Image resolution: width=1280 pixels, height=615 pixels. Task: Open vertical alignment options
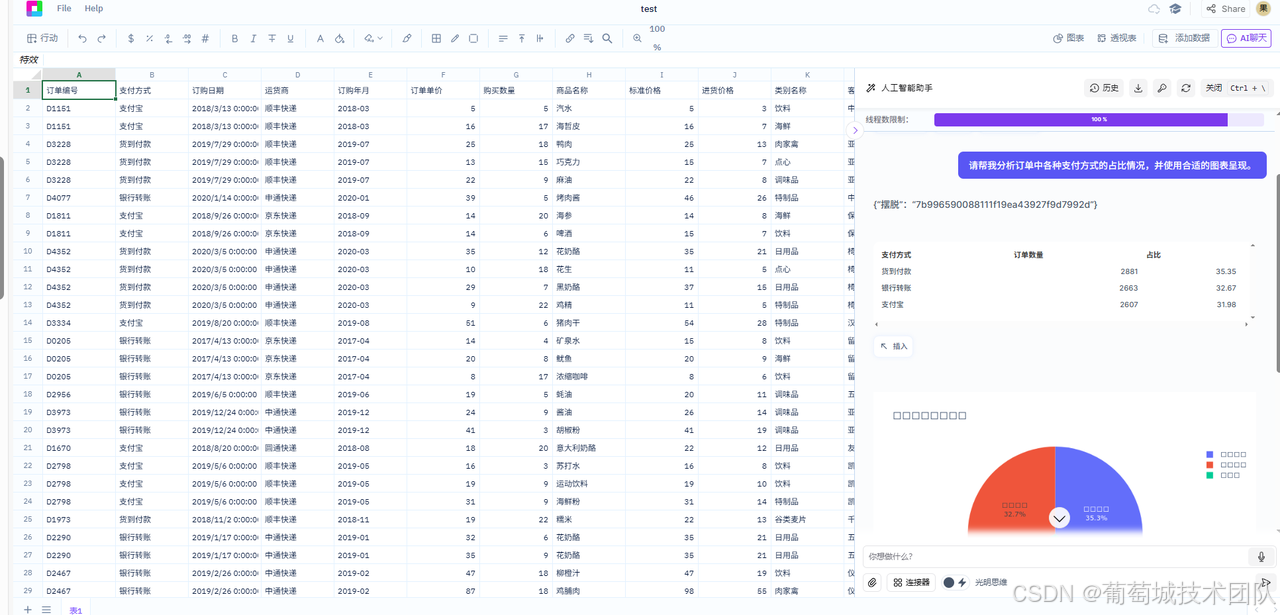point(521,38)
